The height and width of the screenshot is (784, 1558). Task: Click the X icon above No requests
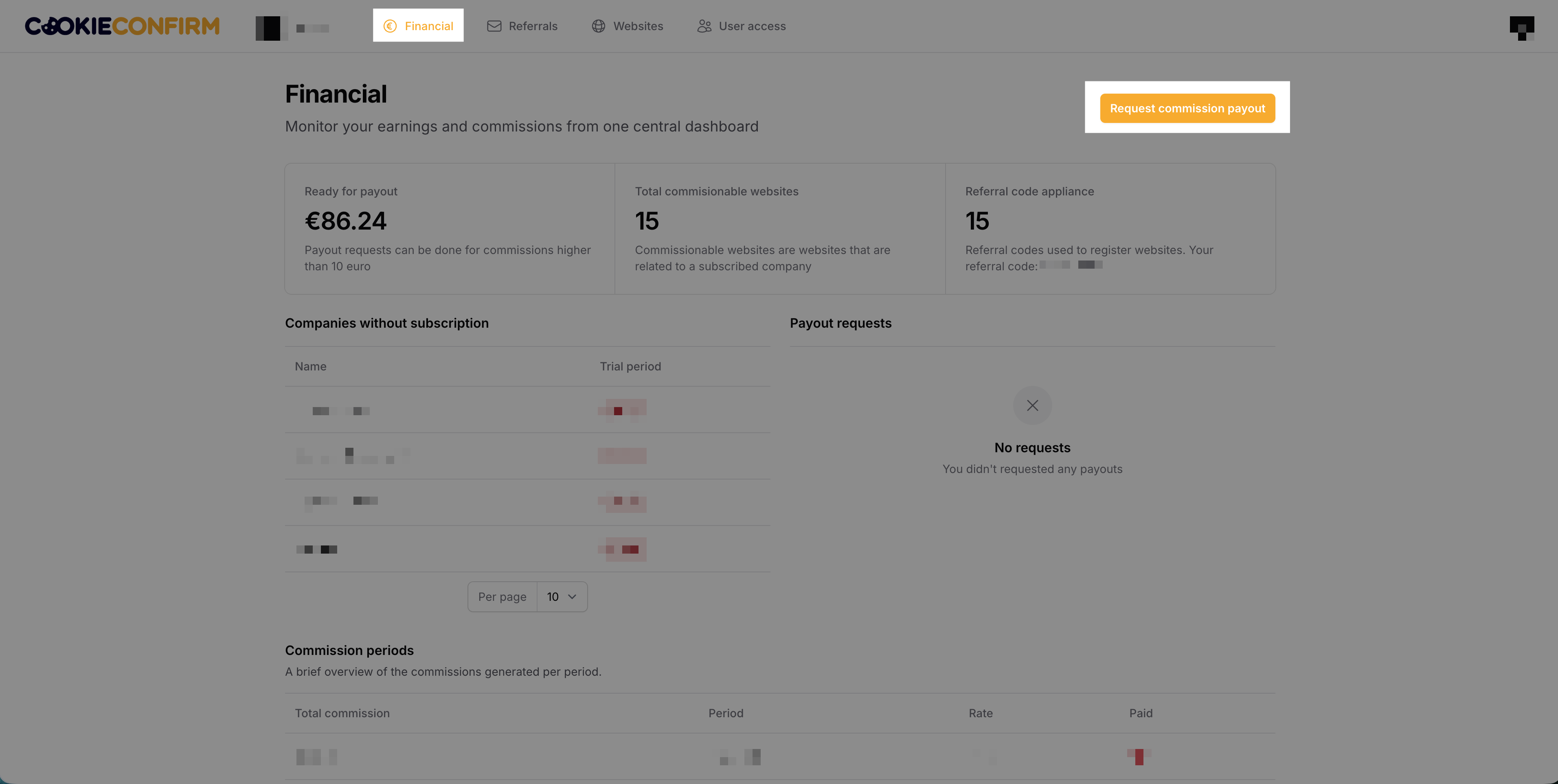[x=1032, y=405]
